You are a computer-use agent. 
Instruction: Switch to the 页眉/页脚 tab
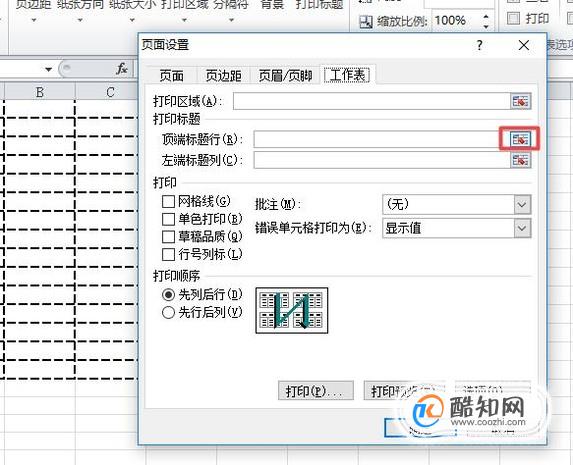click(285, 76)
